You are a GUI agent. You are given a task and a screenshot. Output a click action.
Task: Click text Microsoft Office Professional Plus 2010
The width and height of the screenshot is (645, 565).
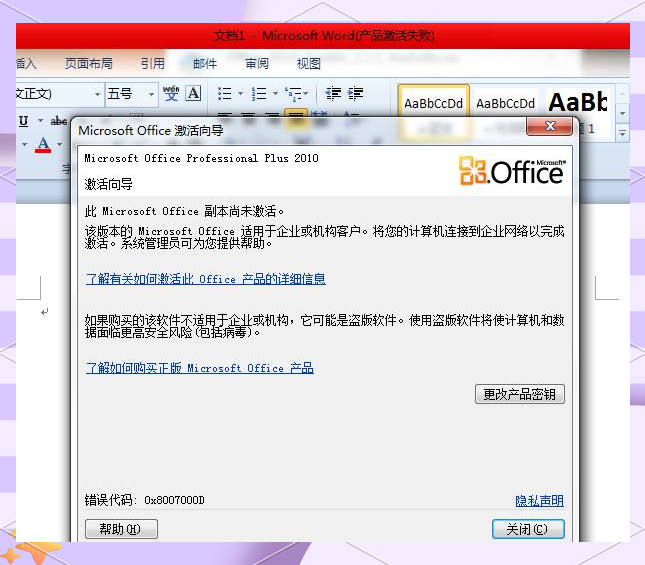(x=201, y=158)
